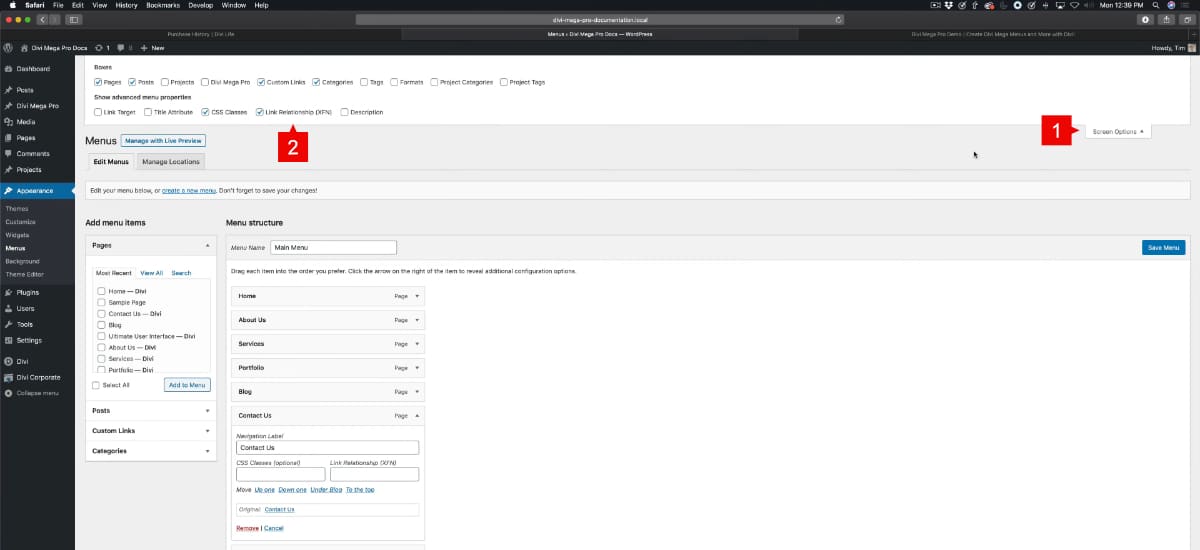Click the Add to Menu button
Viewport: 1200px width, 550px height.
pyautogui.click(x=187, y=385)
